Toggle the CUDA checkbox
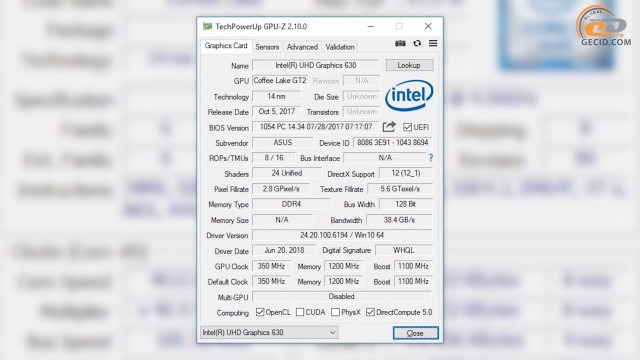This screenshot has width=640, height=360. [300, 312]
